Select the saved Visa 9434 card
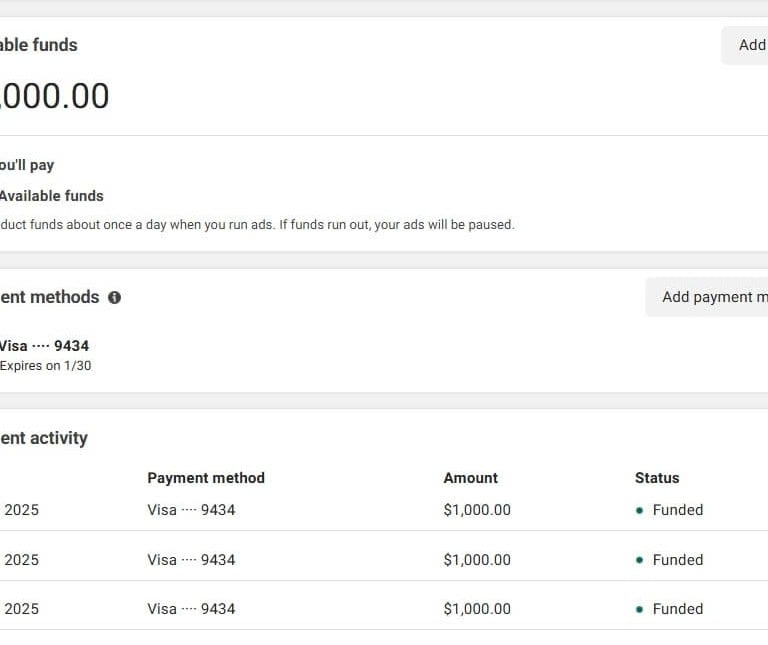 tap(44, 346)
